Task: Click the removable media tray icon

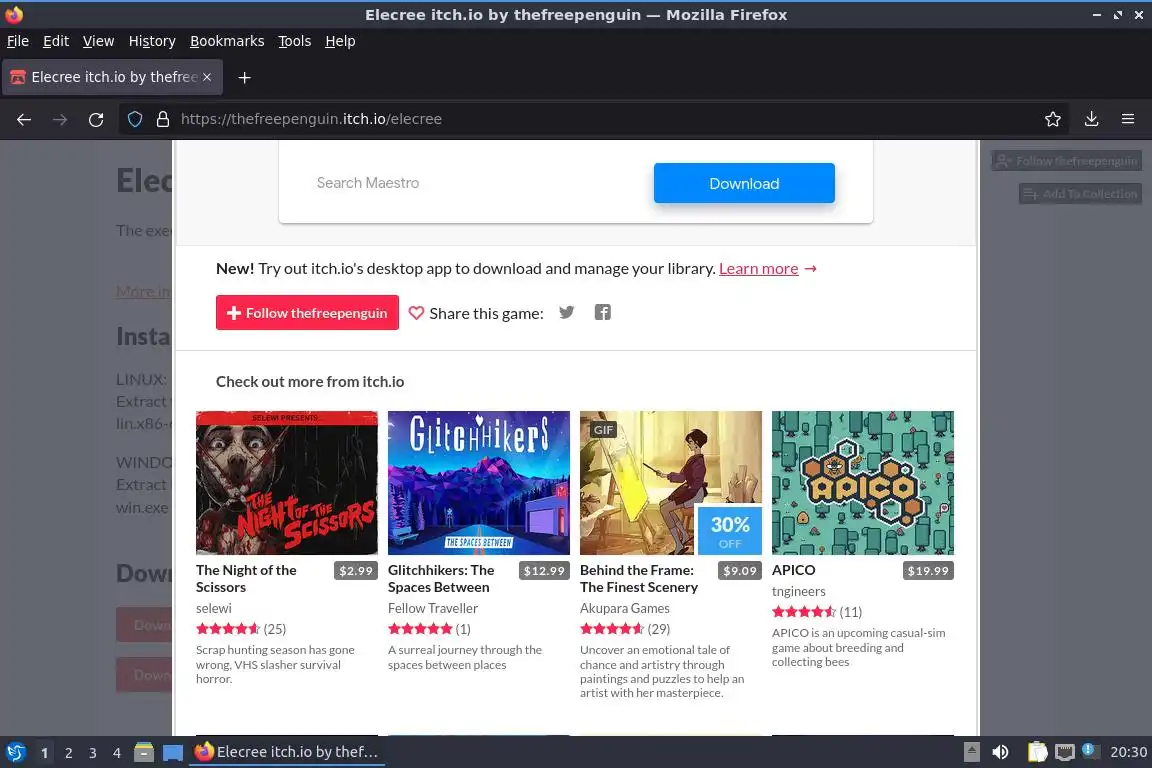Action: 971,752
